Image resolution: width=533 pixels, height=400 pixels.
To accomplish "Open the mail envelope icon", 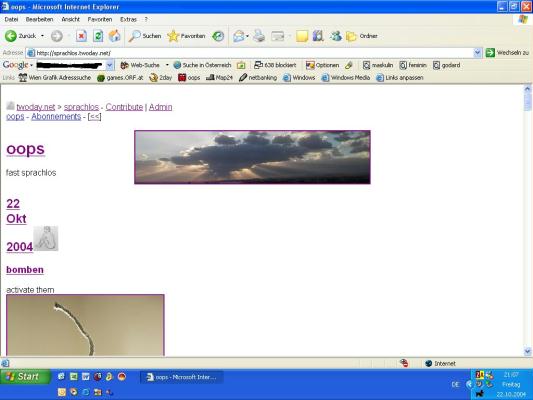I will coord(239,36).
